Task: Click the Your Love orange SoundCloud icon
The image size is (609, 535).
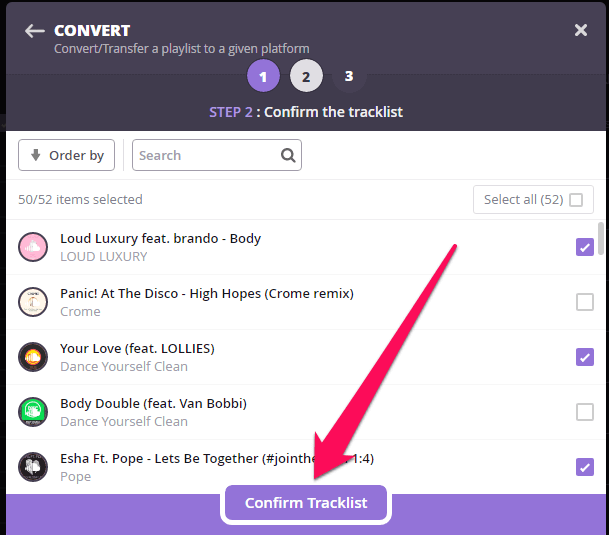Action: click(33, 357)
